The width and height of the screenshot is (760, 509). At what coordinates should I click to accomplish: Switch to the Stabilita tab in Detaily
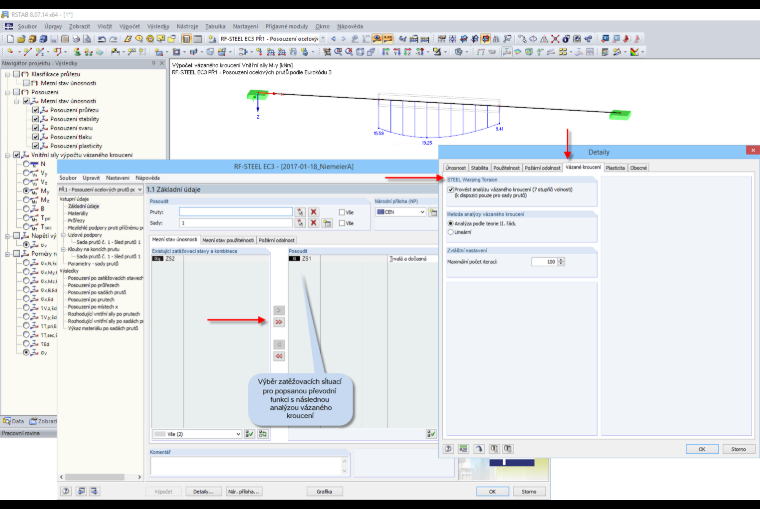tap(479, 168)
